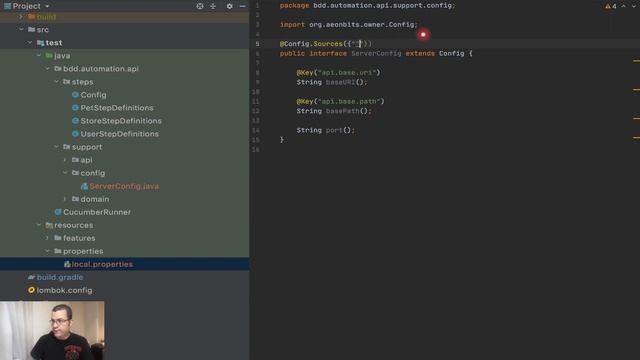Viewport: 640px width, 360px height.
Task: Click the StoreStepDefinitions class icon
Action: coord(75,121)
